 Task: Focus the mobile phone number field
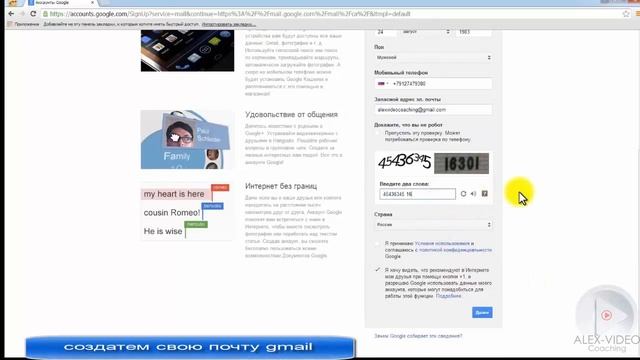(x=433, y=84)
